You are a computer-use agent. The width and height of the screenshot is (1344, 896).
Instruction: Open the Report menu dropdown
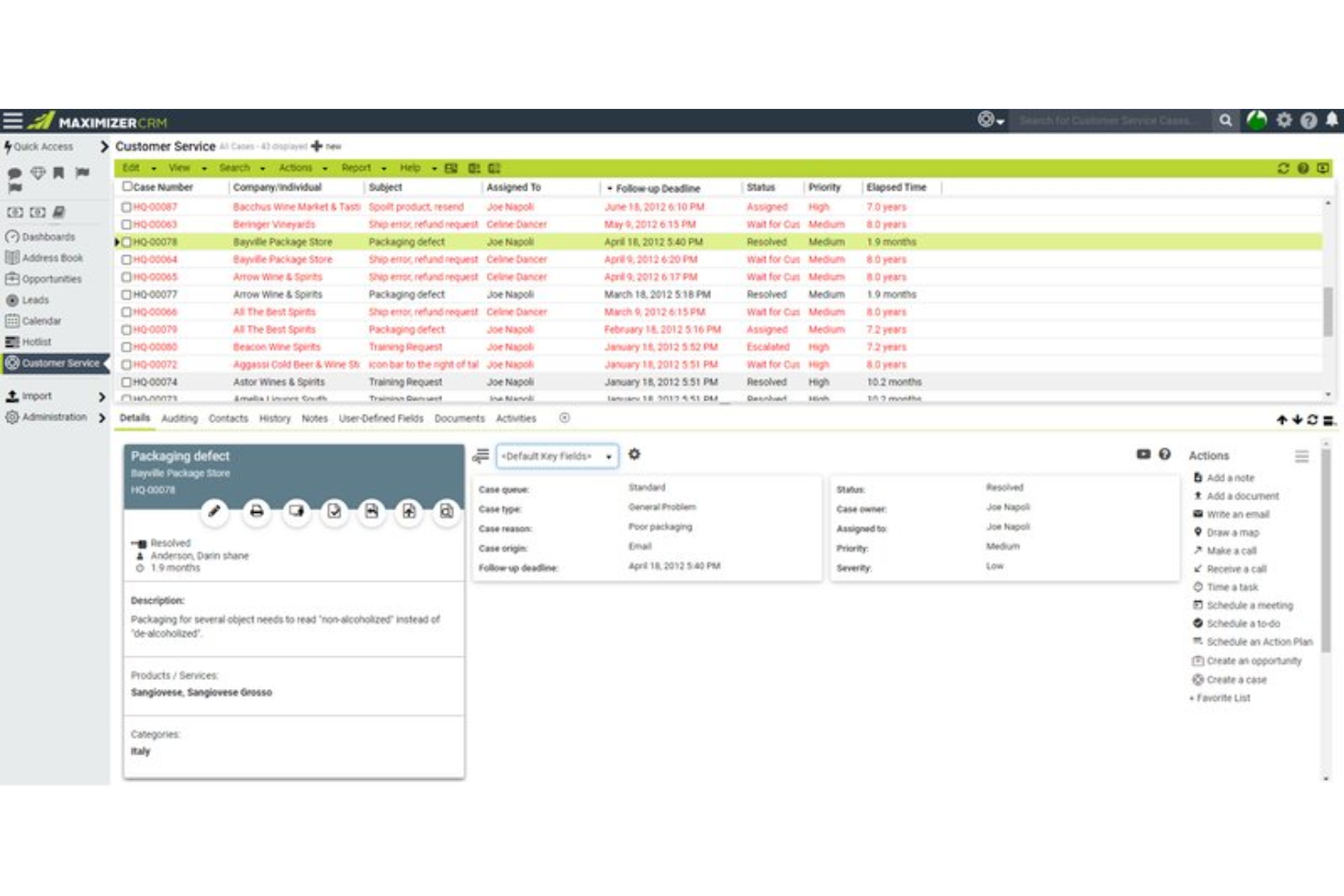[357, 167]
